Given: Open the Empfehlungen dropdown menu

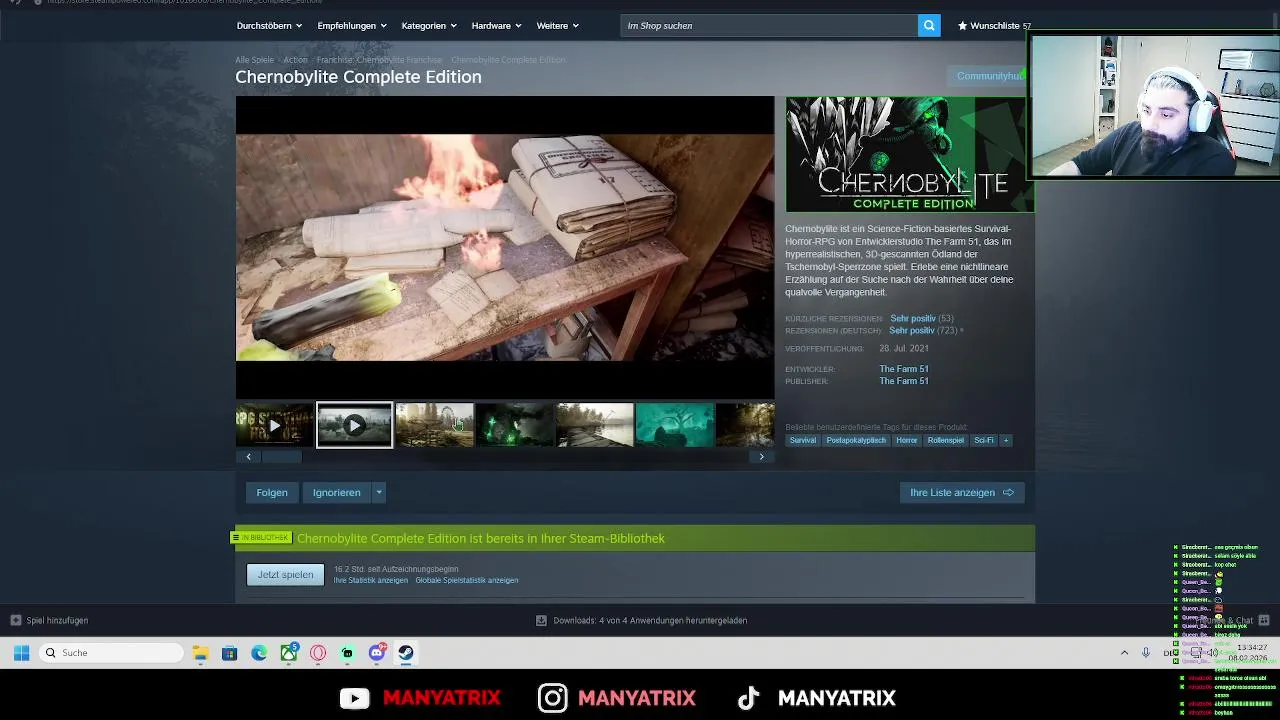Looking at the screenshot, I should (351, 26).
